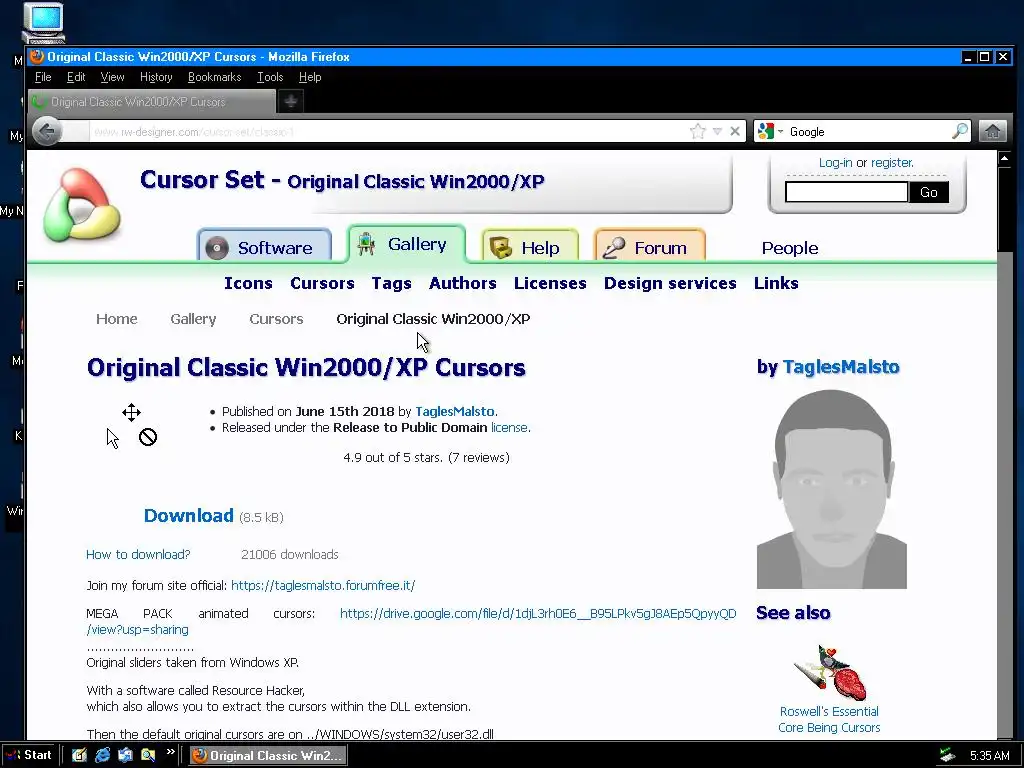The width and height of the screenshot is (1024, 768).
Task: Open the Tools menu
Action: pos(270,77)
